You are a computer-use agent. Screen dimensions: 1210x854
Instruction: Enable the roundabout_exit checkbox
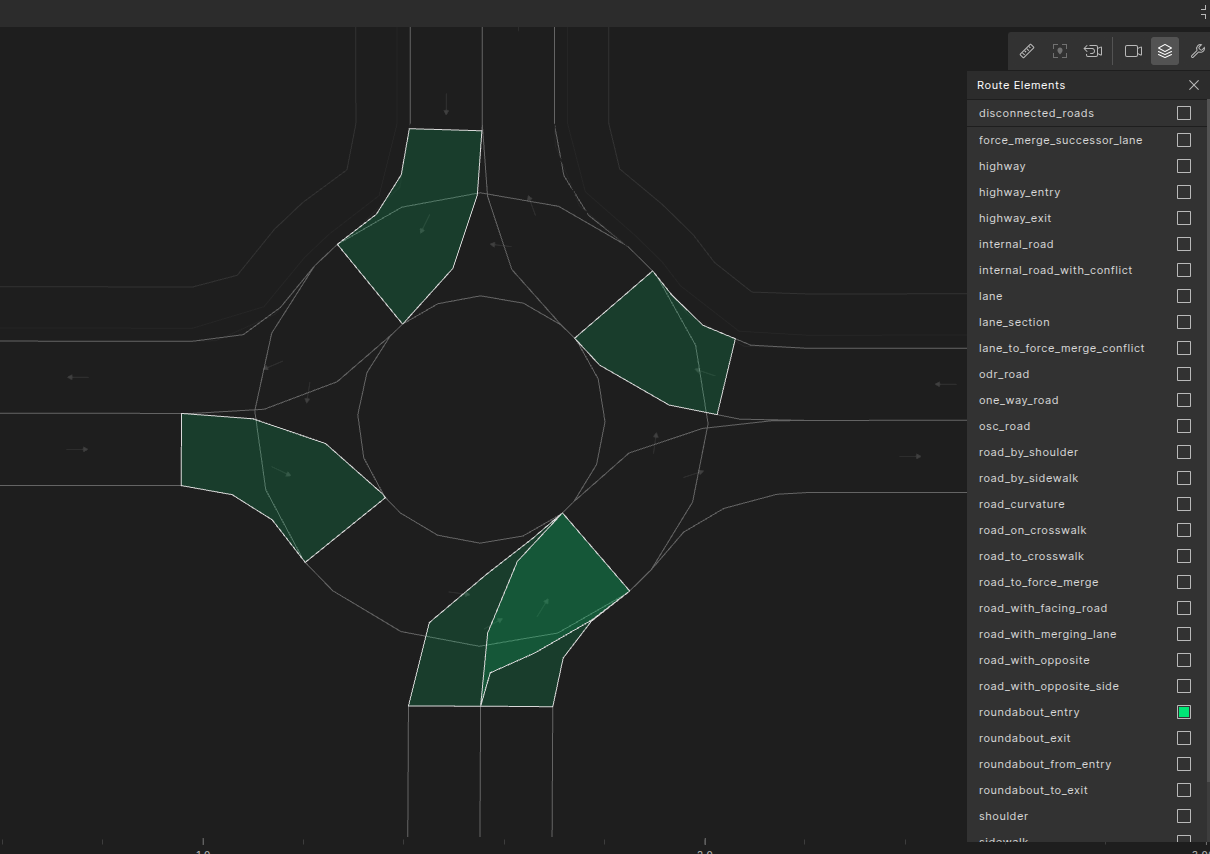[1184, 738]
